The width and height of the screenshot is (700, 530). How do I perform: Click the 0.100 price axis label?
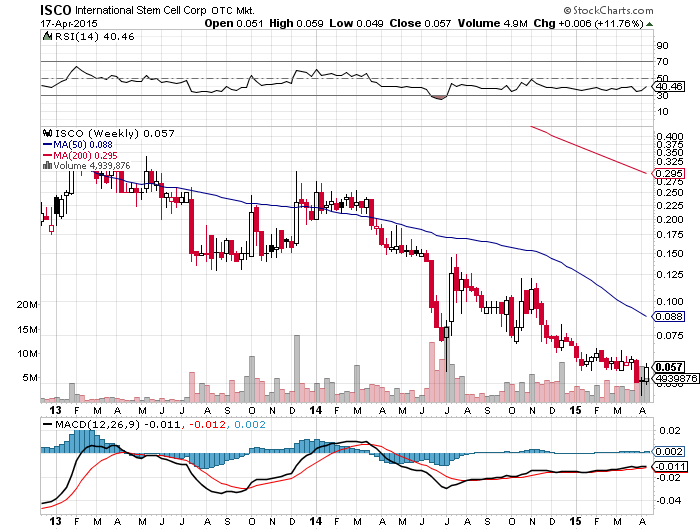[x=670, y=301]
